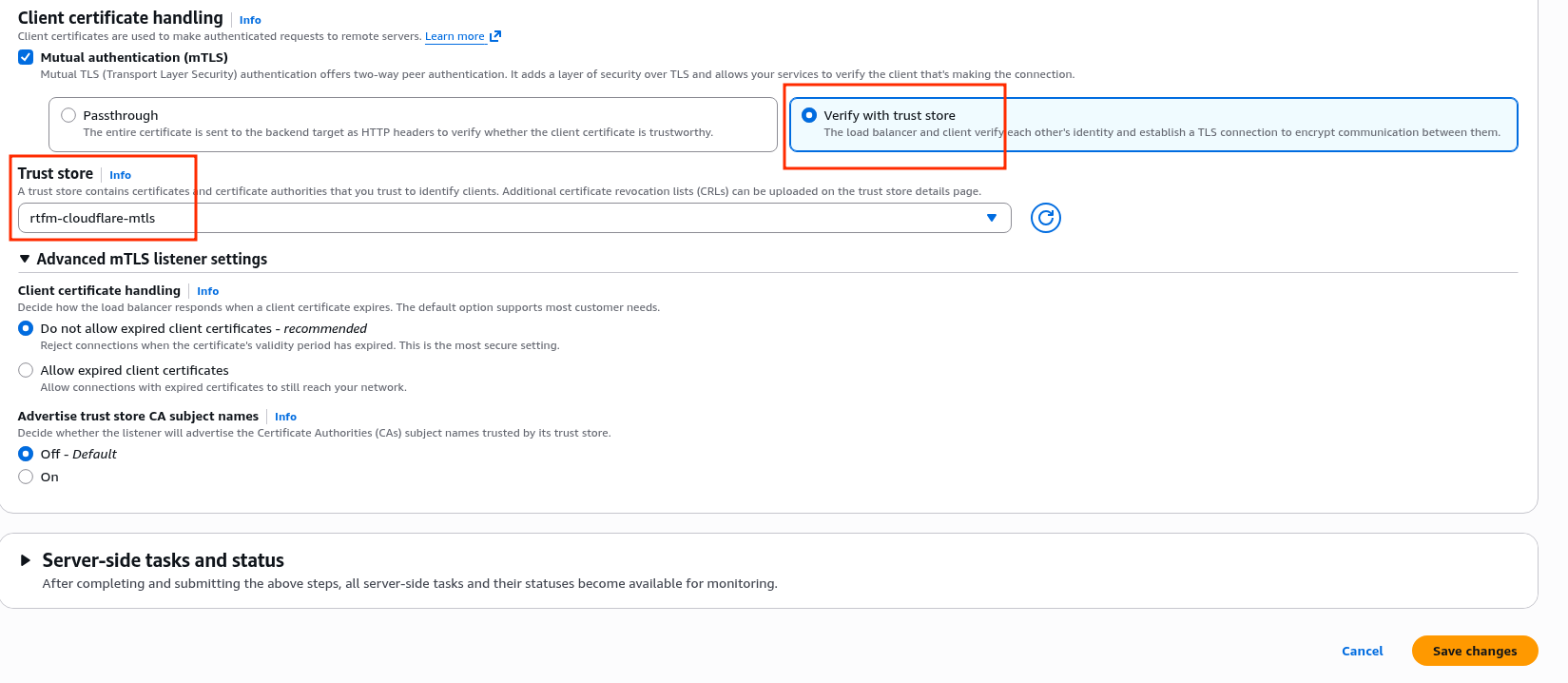Open Info for Advertise trust store CA names
The width and height of the screenshot is (1568, 683).
(285, 417)
